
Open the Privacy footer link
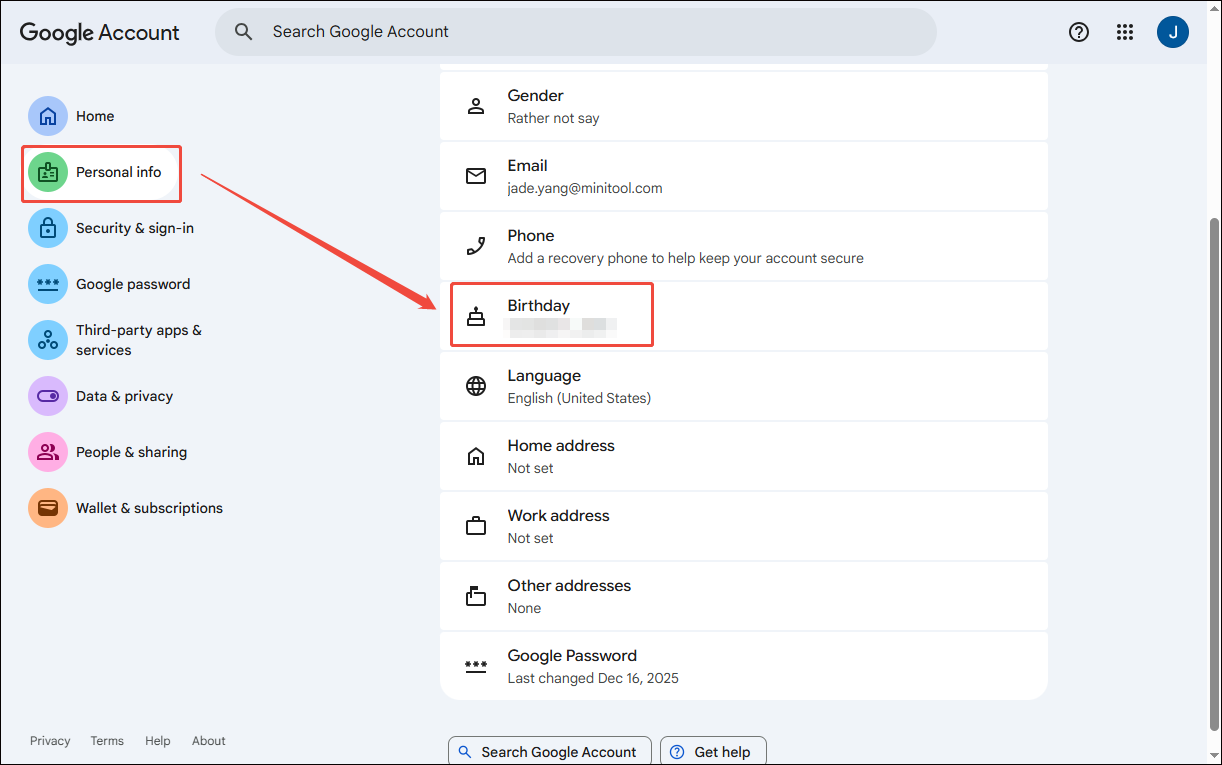click(50, 741)
